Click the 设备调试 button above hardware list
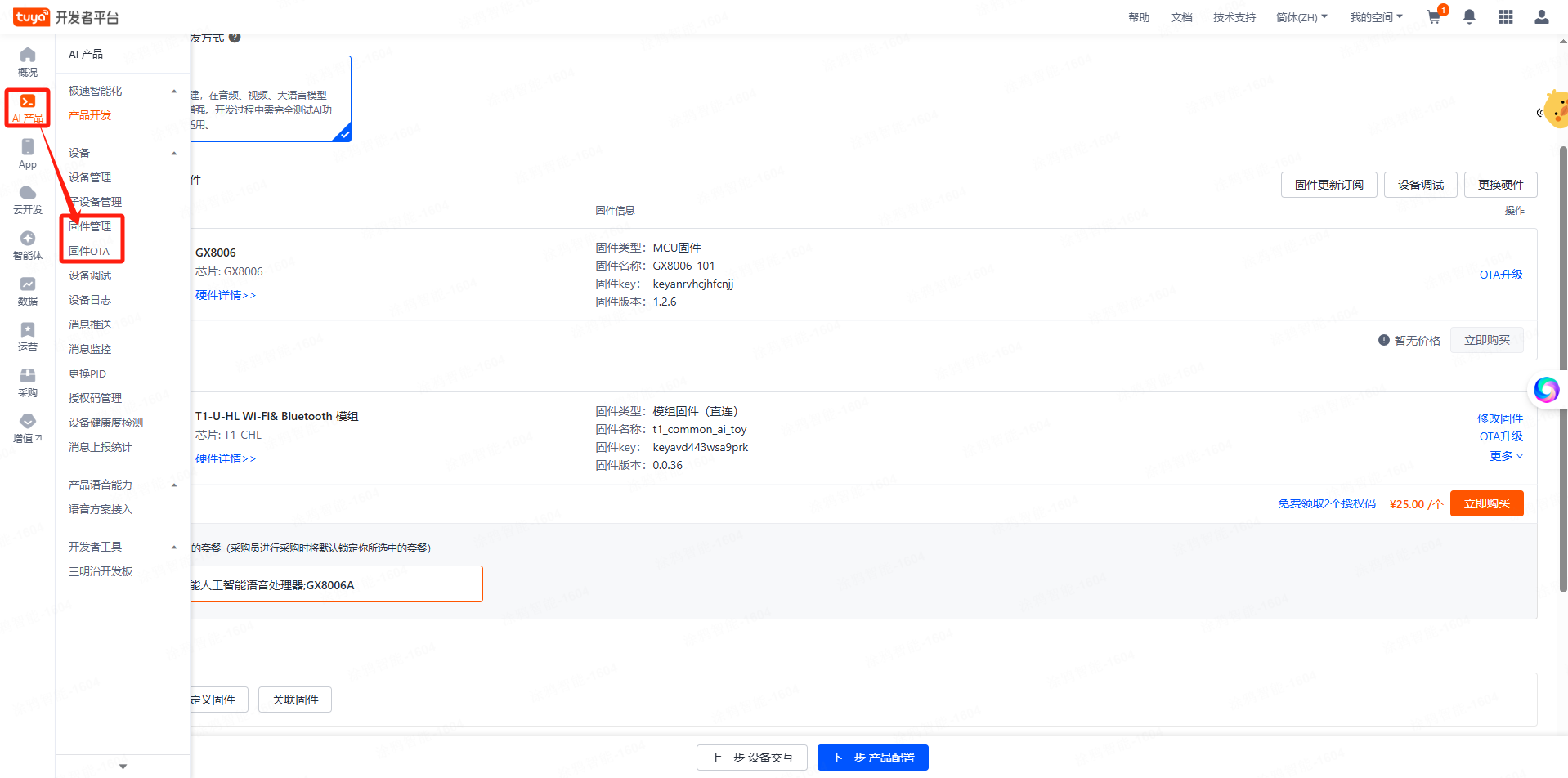Image resolution: width=1568 pixels, height=778 pixels. tap(1421, 185)
